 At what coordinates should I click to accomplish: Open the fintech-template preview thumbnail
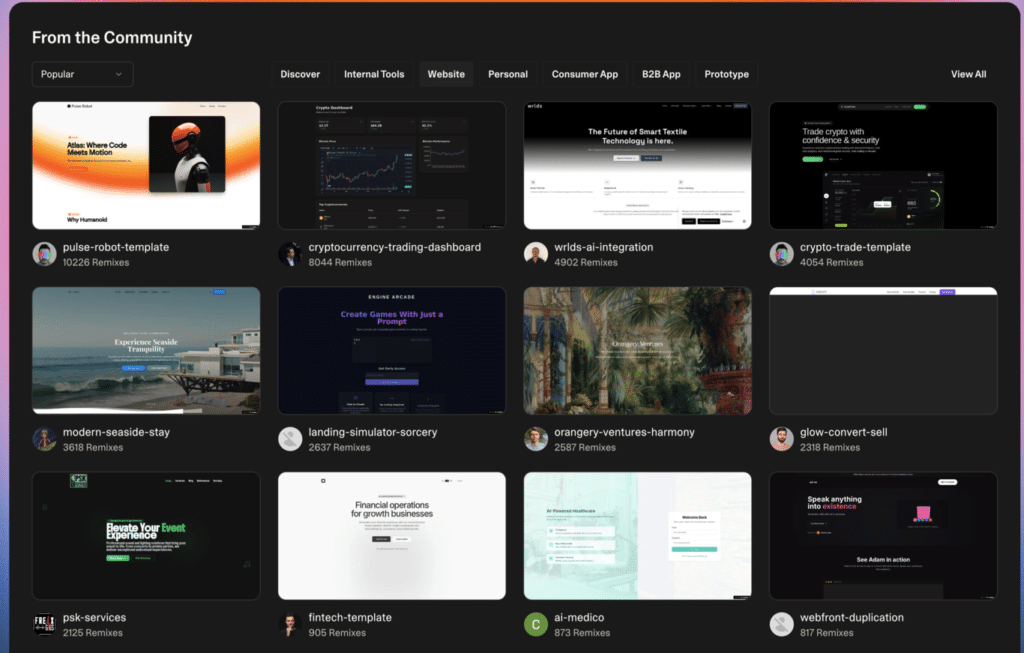click(392, 536)
